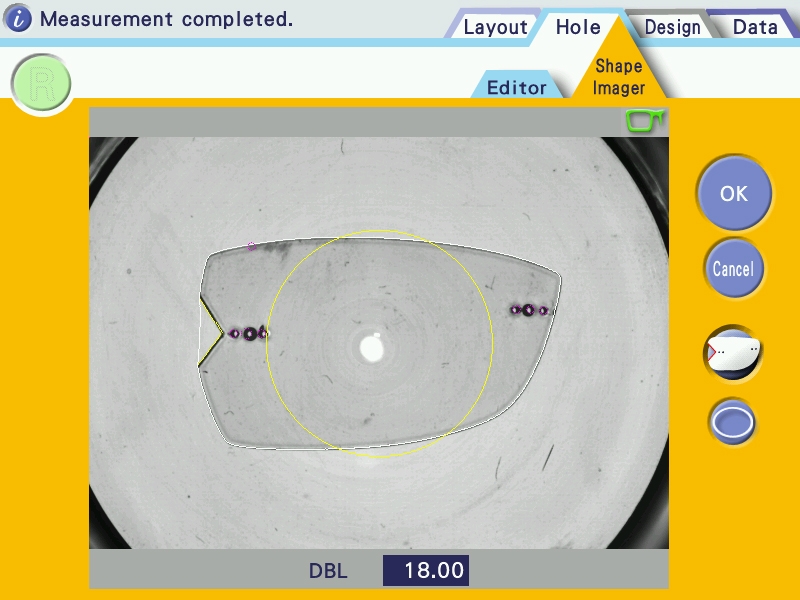
Task: Toggle the green R lens side button
Action: tap(41, 84)
